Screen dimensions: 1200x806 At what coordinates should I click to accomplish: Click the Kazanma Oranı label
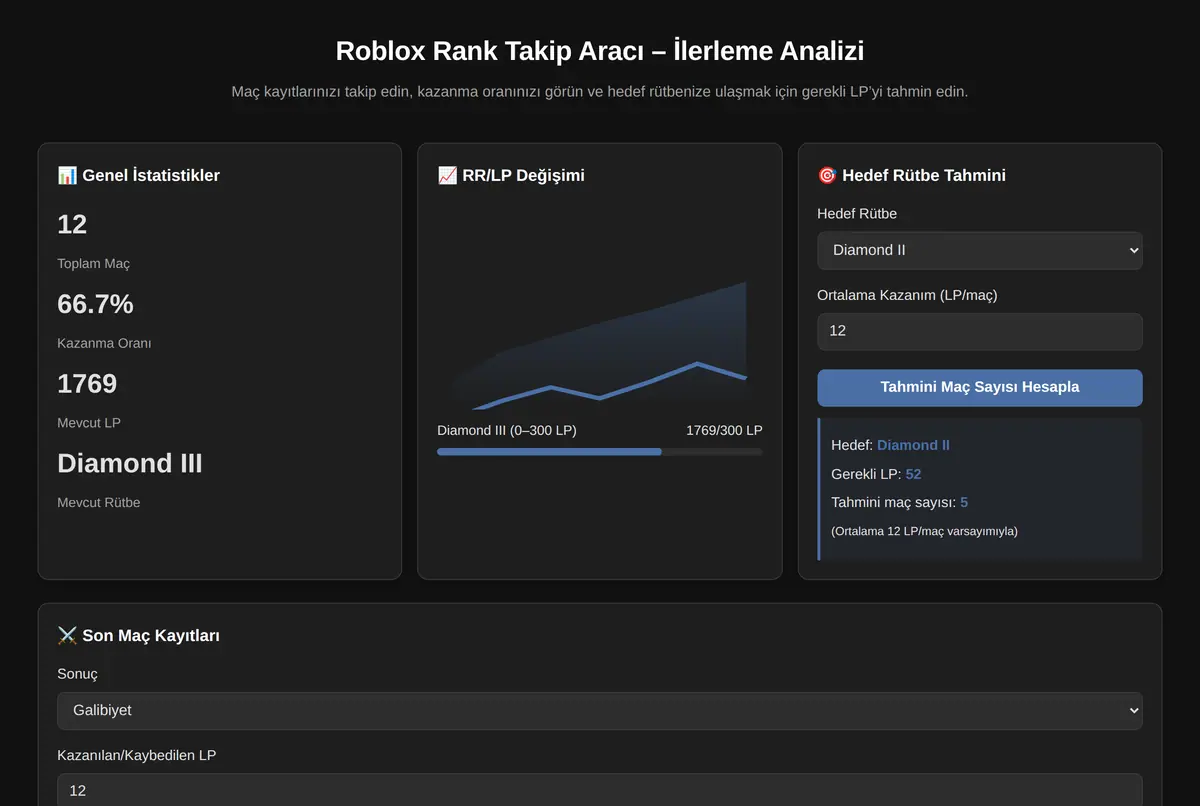pos(104,343)
